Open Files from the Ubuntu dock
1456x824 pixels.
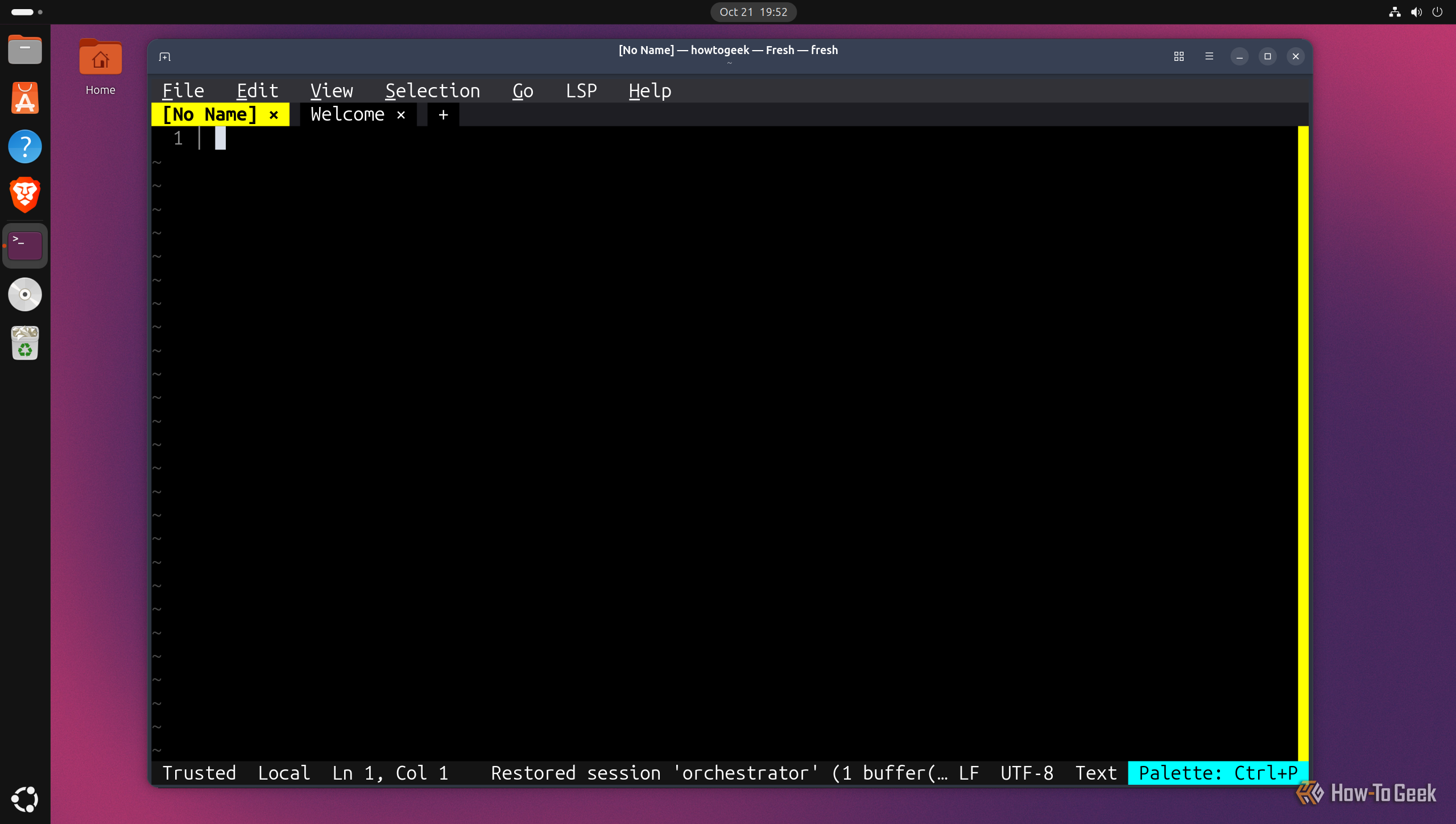point(25,50)
